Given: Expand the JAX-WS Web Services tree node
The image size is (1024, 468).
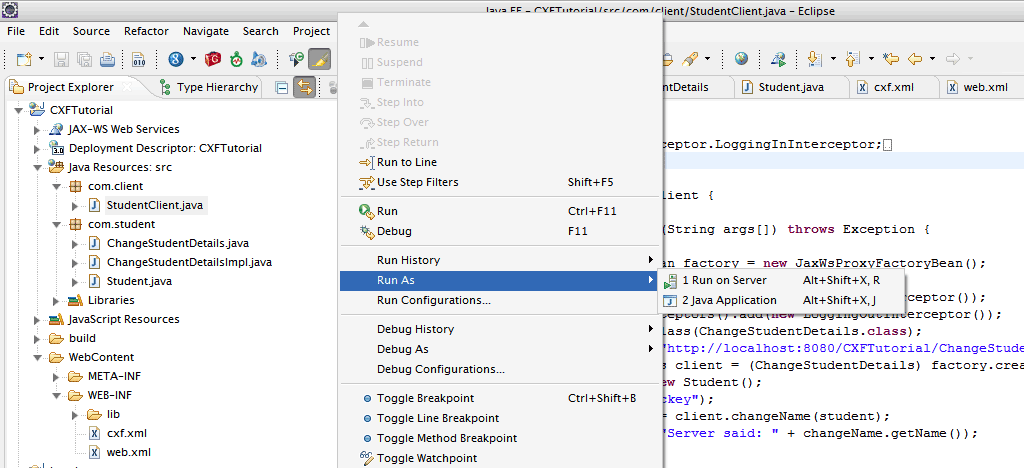Looking at the screenshot, I should pos(37,129).
